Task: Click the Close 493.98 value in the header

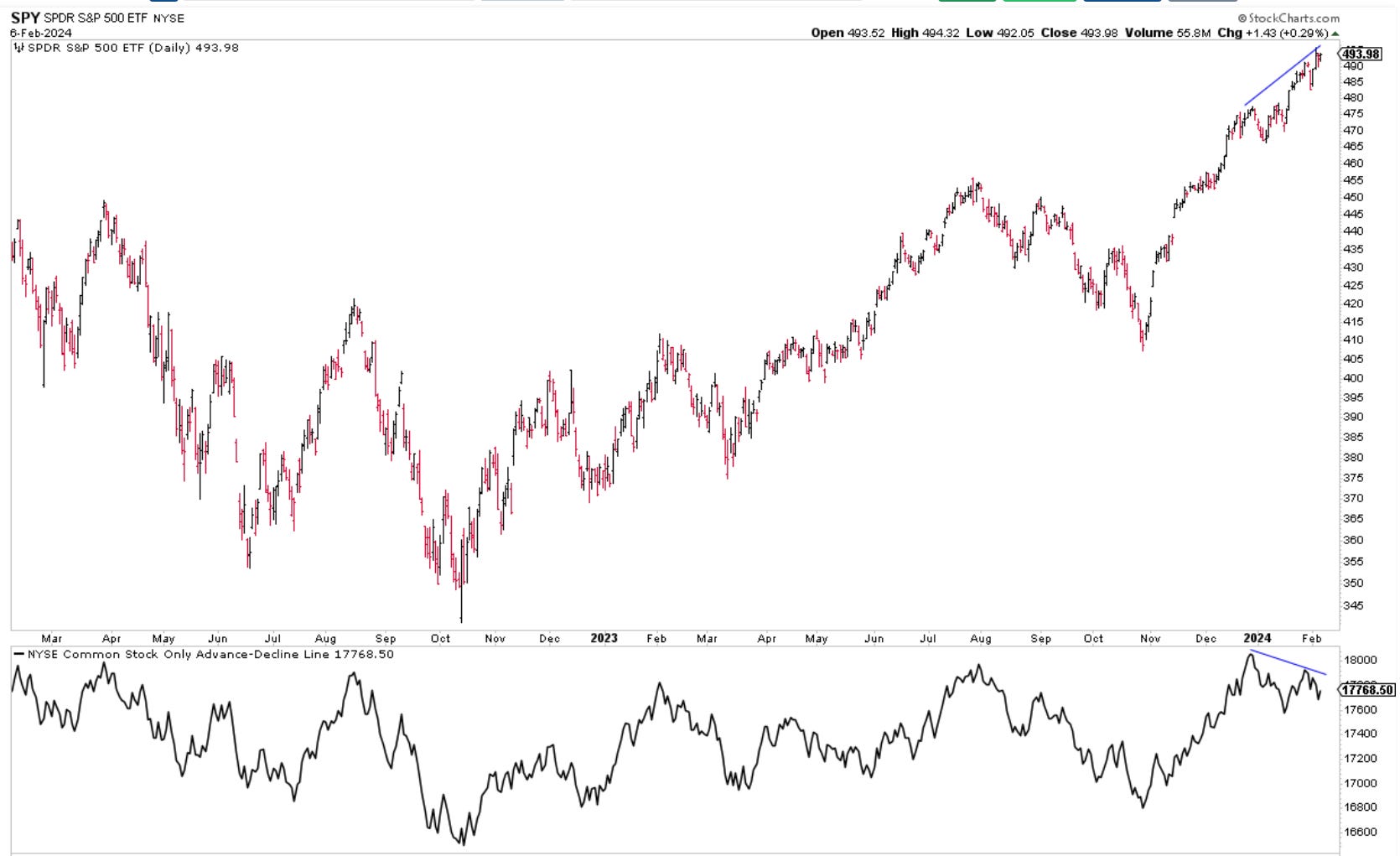Action: 1080,33
